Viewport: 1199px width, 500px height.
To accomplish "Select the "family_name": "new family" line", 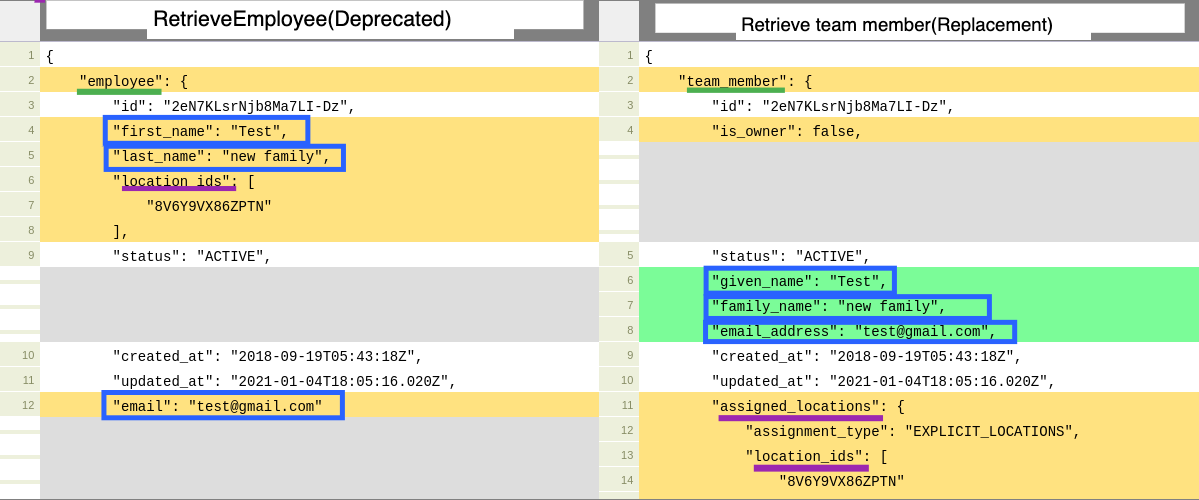I will click(829, 307).
